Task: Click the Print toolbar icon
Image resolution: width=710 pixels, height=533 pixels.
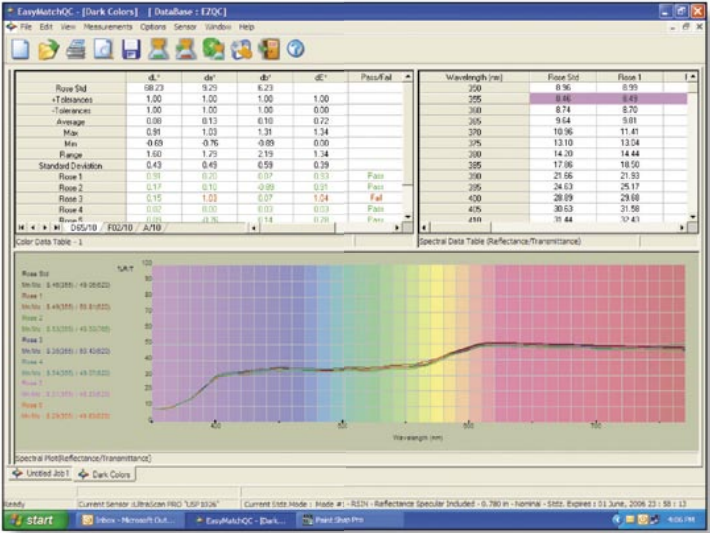Action: tap(76, 49)
